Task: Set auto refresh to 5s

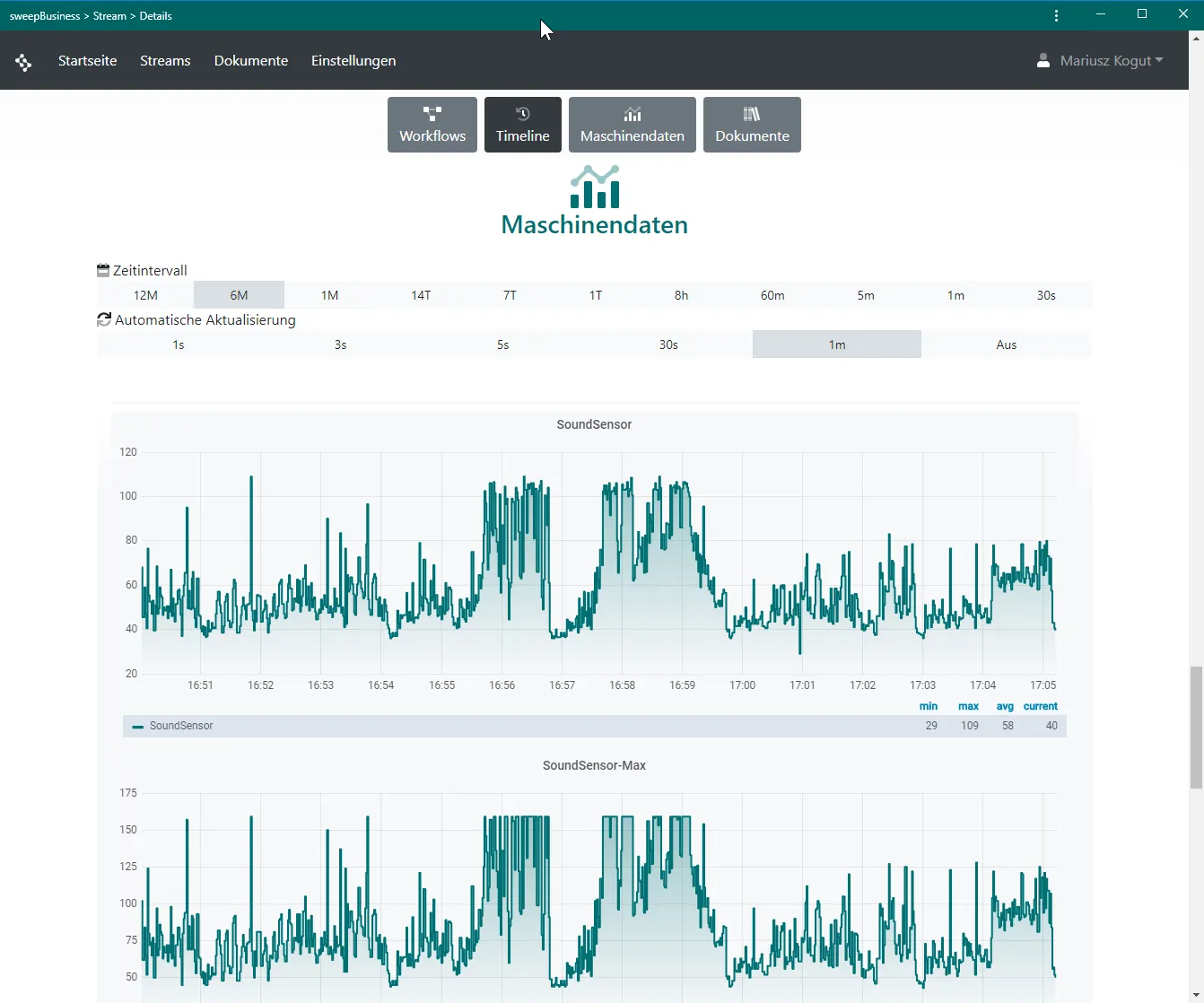Action: pos(502,345)
